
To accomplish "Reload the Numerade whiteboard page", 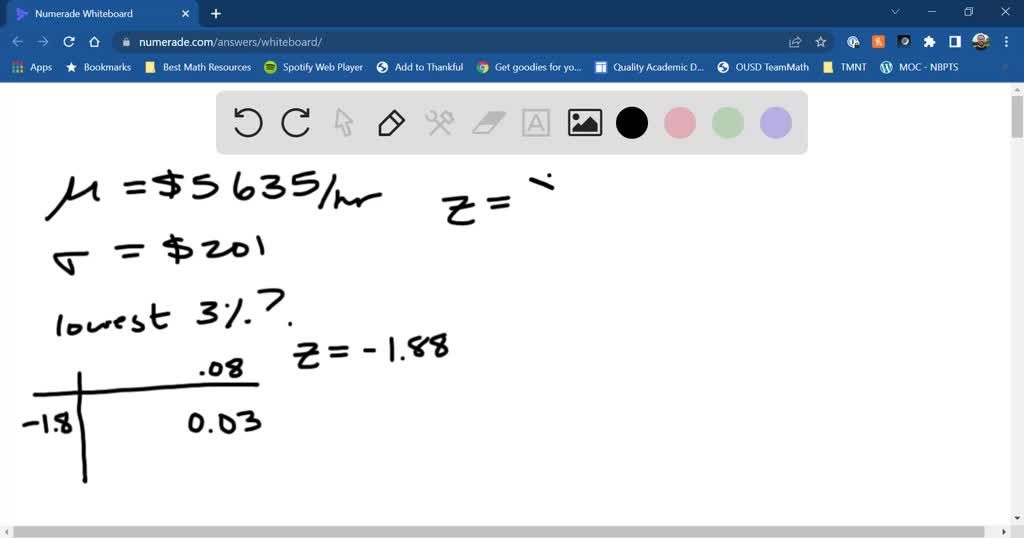I will pos(69,42).
